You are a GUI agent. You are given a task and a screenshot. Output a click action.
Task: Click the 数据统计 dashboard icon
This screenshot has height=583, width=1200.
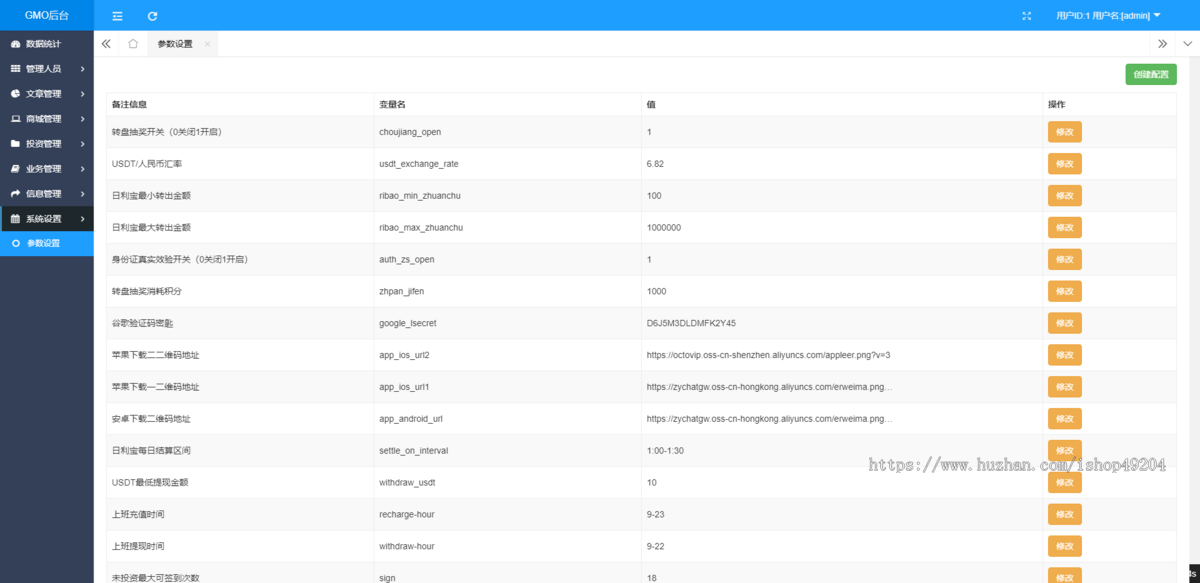tap(15, 44)
